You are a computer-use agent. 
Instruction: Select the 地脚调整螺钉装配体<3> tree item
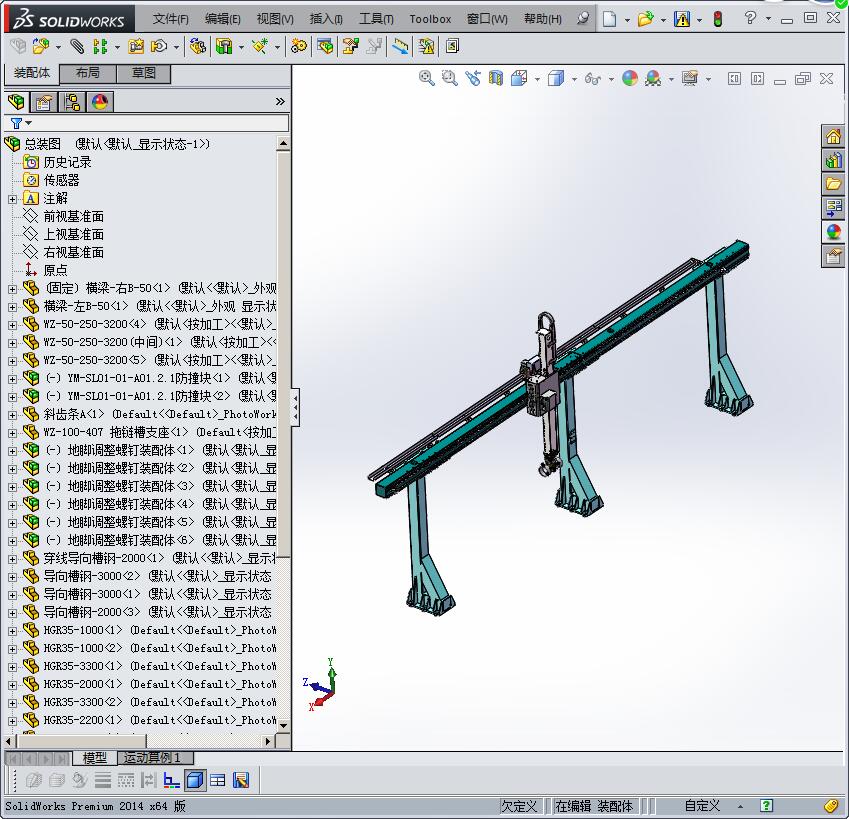[x=149, y=487]
